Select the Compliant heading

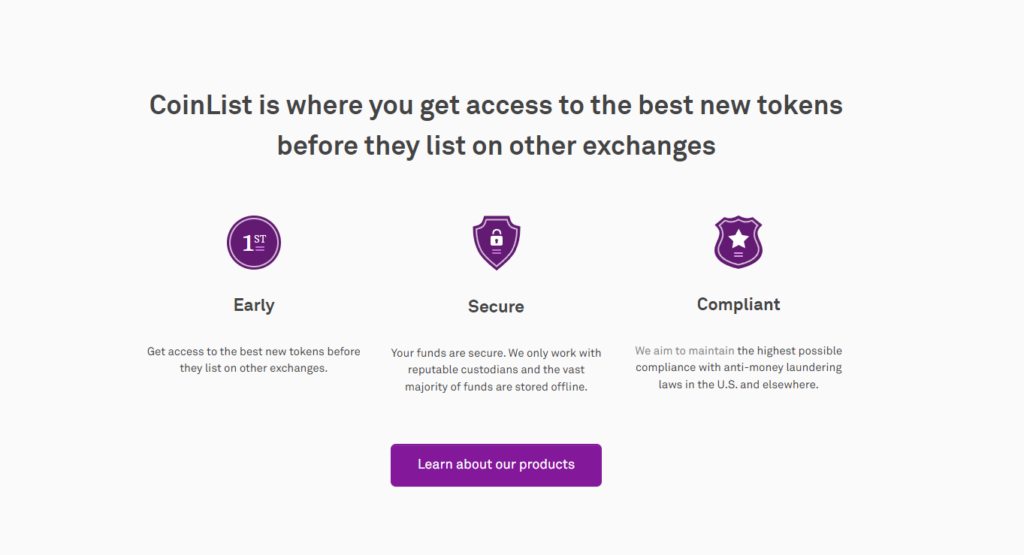point(738,304)
